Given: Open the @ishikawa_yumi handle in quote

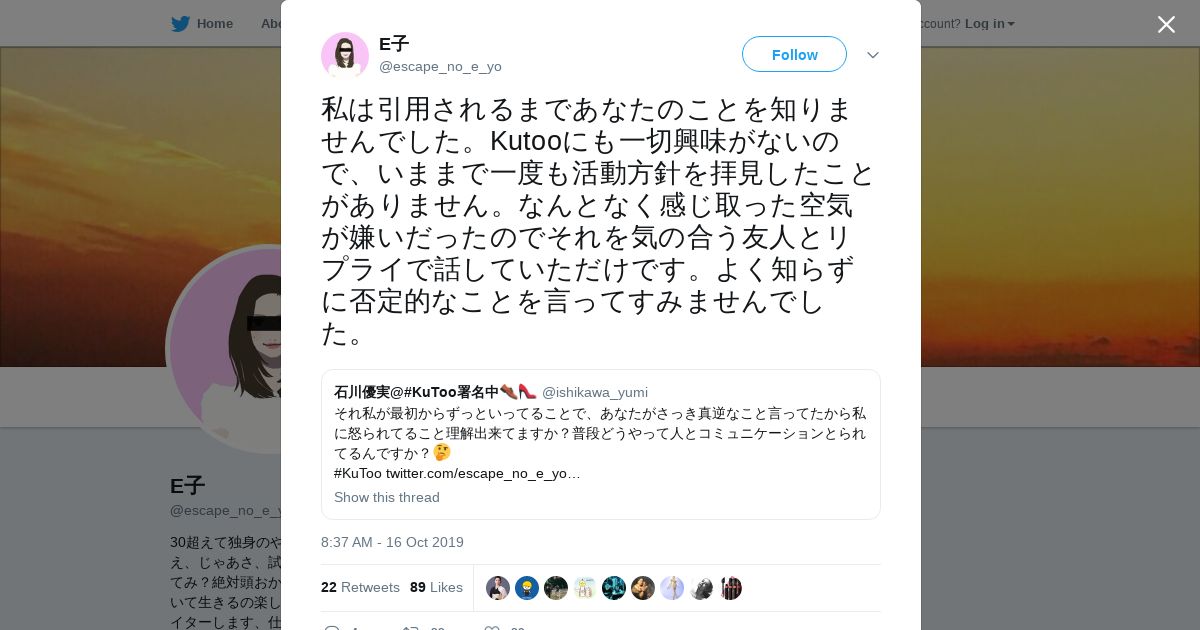Looking at the screenshot, I should point(595,392).
